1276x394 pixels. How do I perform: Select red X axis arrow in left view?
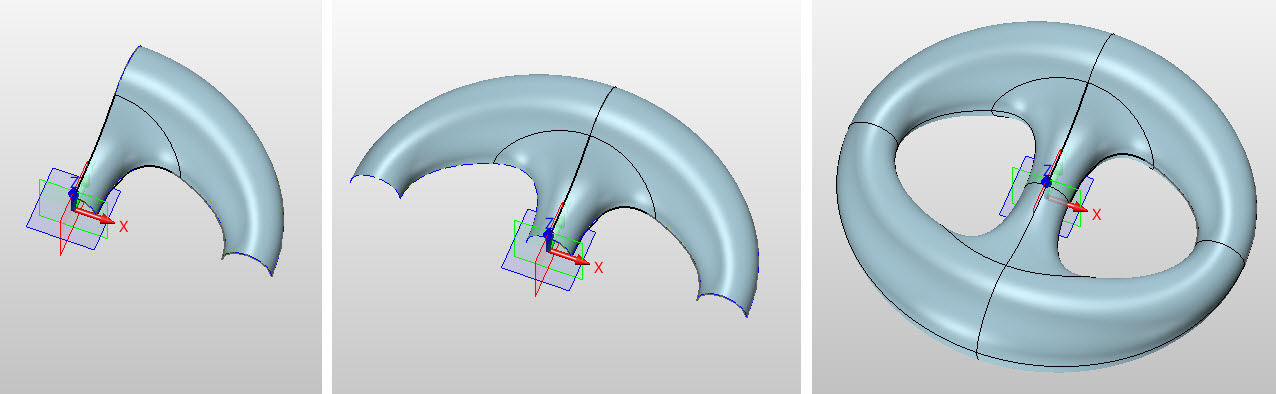pyautogui.click(x=96, y=214)
